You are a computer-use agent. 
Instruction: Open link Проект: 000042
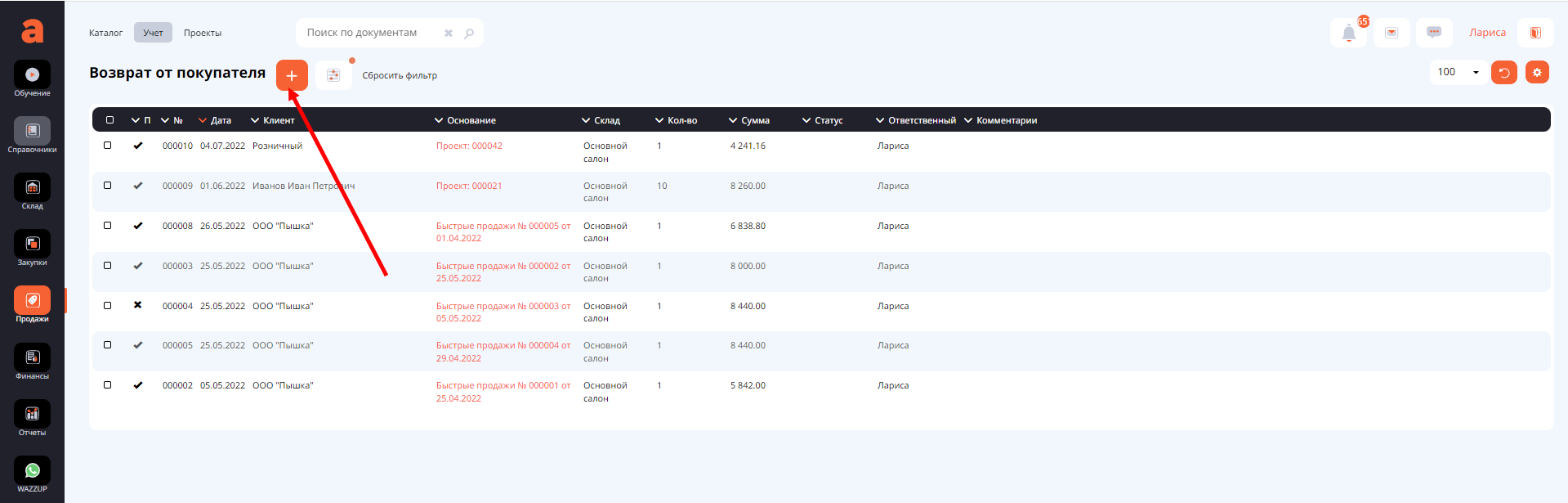pyautogui.click(x=469, y=146)
